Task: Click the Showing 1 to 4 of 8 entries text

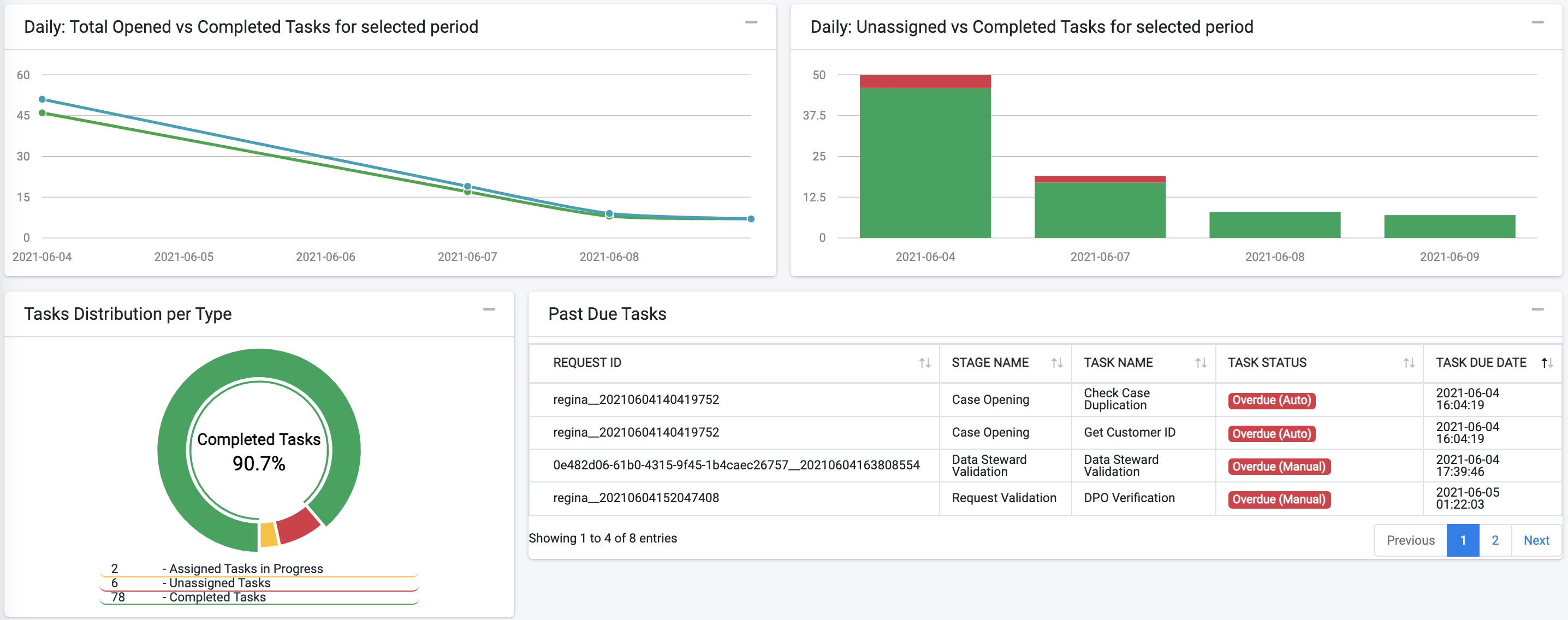Action: (x=603, y=539)
